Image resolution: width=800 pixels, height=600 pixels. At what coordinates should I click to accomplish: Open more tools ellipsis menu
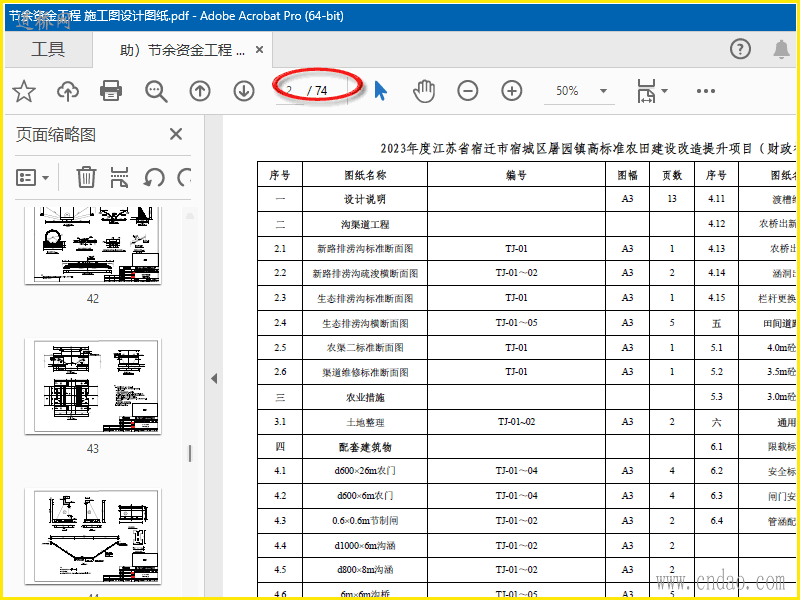pyautogui.click(x=706, y=91)
